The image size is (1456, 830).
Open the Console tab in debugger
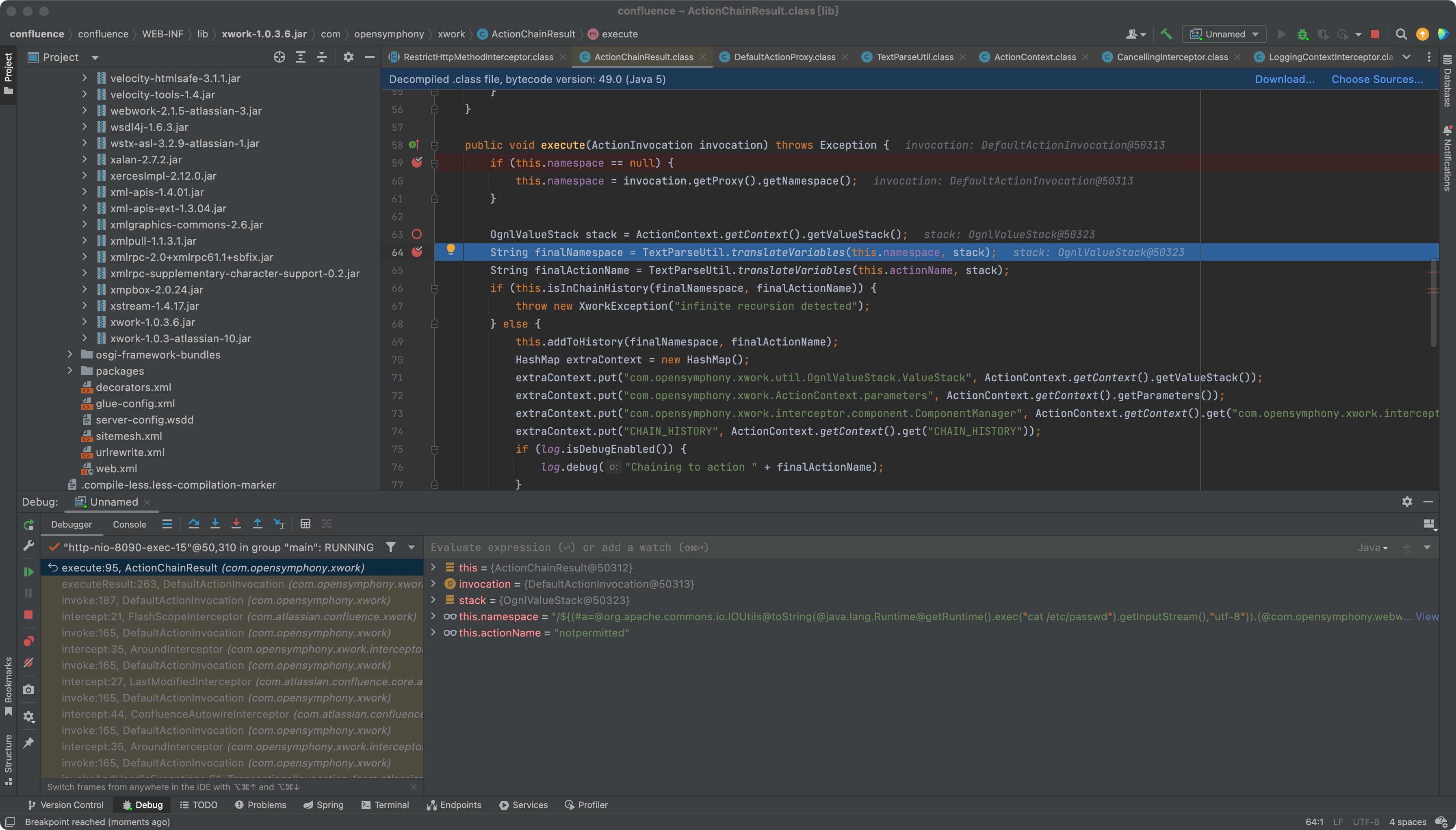129,524
